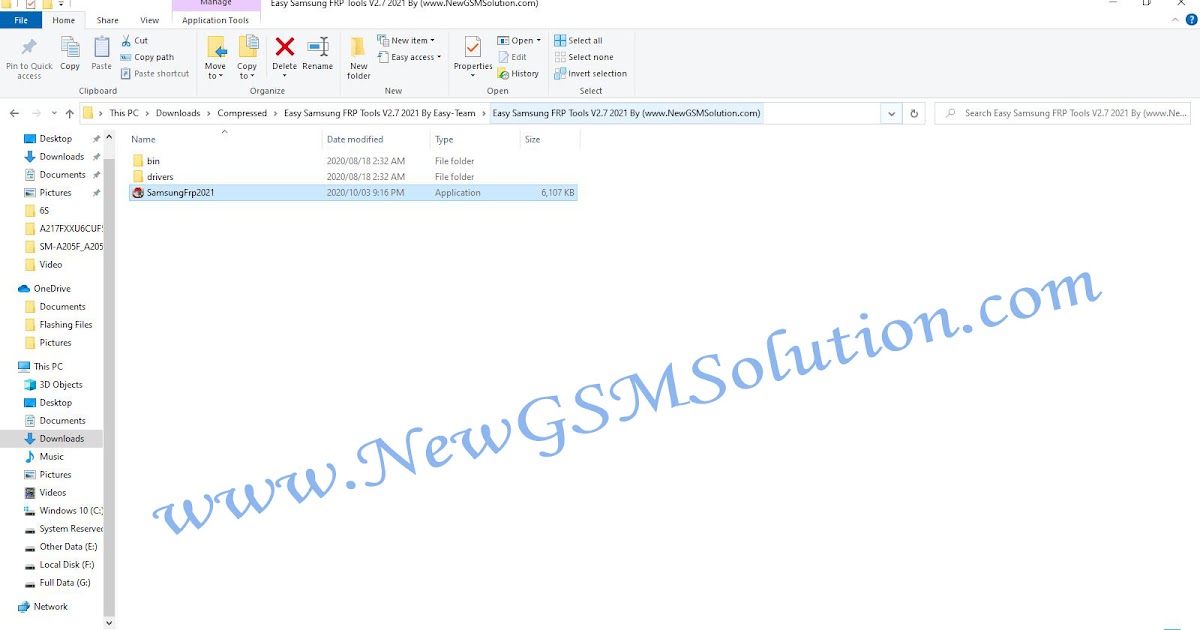Create a New folder
The width and height of the screenshot is (1200, 630).
[x=359, y=58]
